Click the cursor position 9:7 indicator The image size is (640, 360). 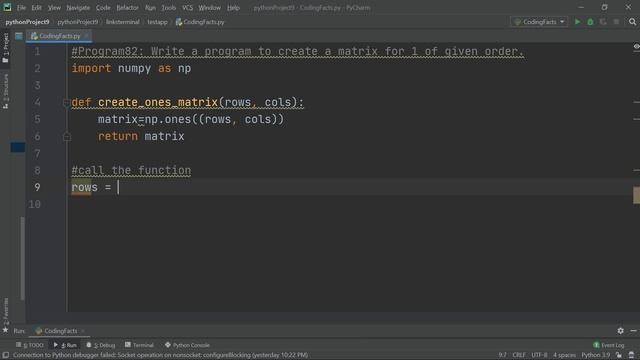click(x=502, y=355)
